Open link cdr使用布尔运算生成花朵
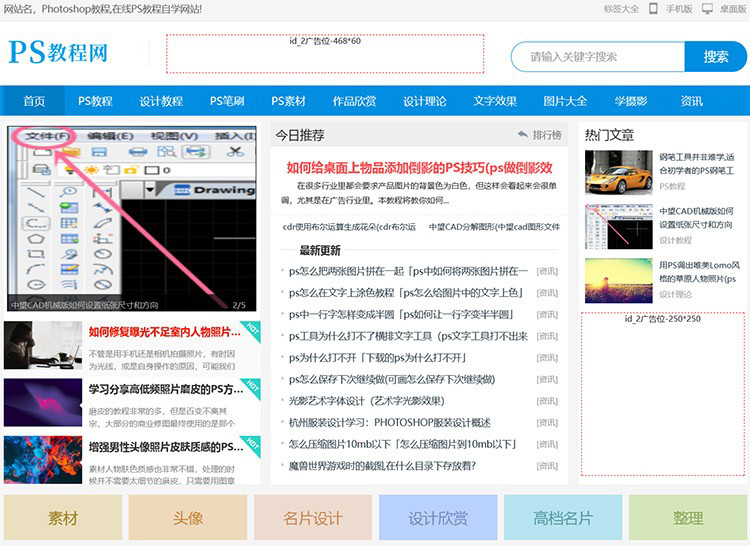This screenshot has height=546, width=750. pos(349,227)
